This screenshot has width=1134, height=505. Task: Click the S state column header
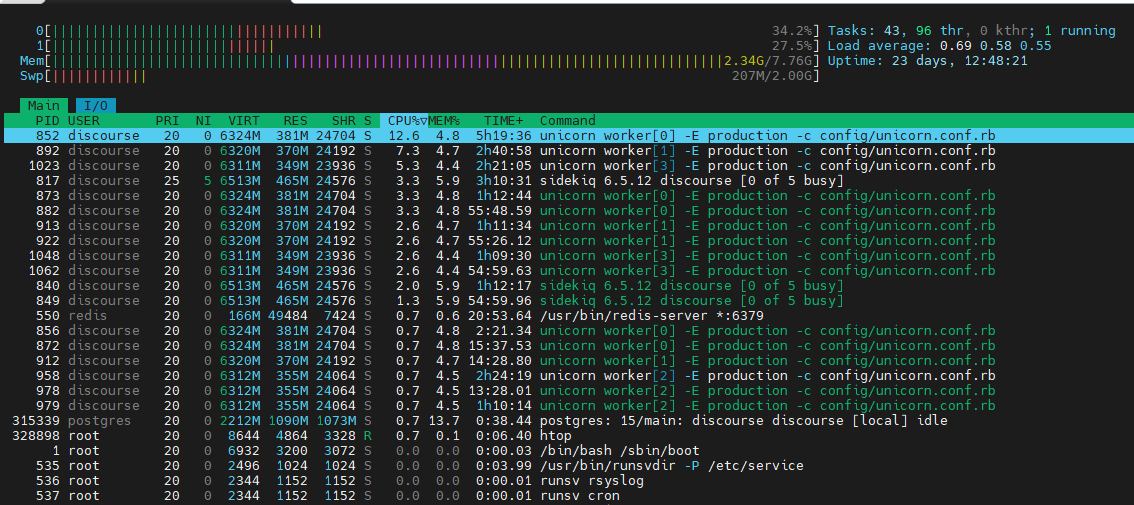367,121
